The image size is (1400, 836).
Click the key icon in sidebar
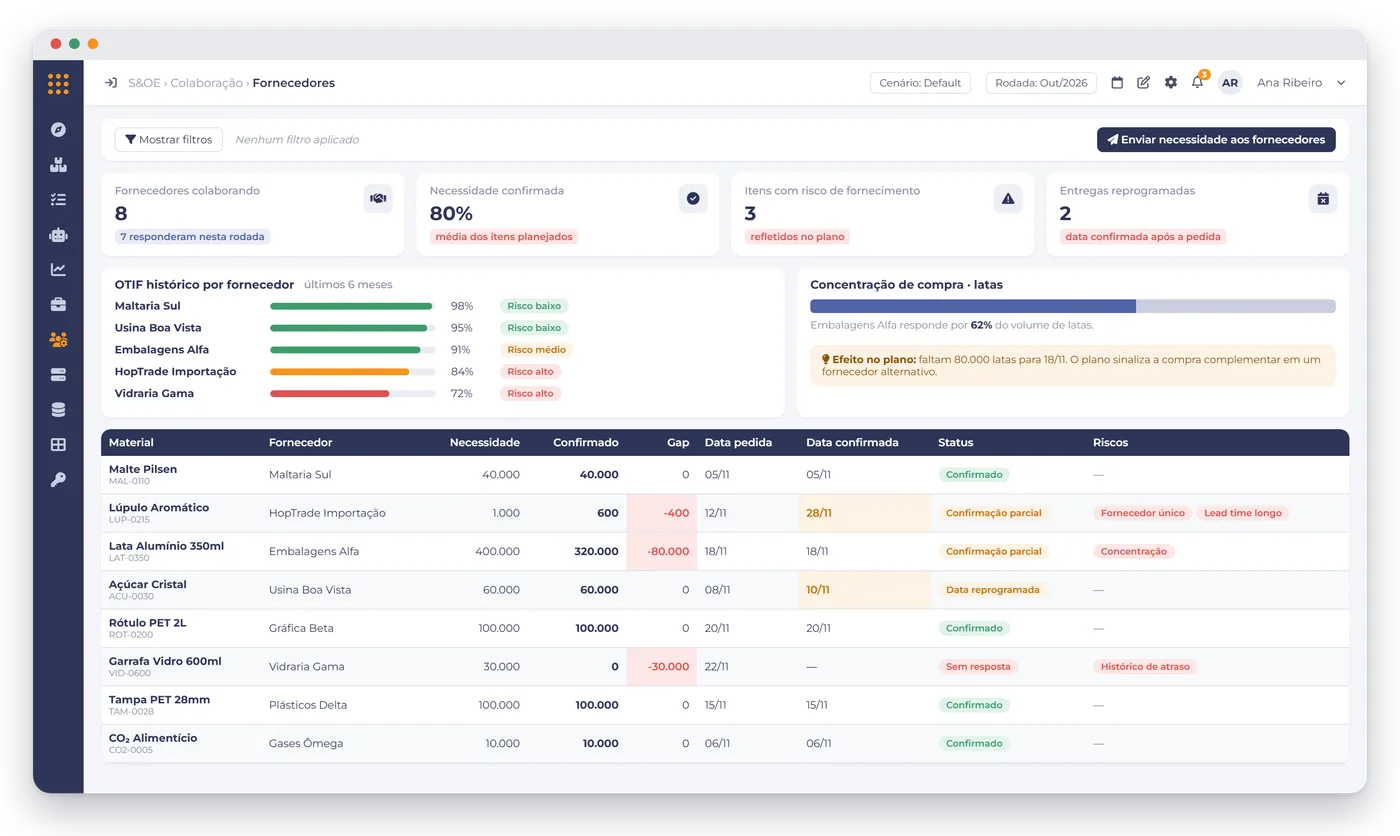pos(58,479)
